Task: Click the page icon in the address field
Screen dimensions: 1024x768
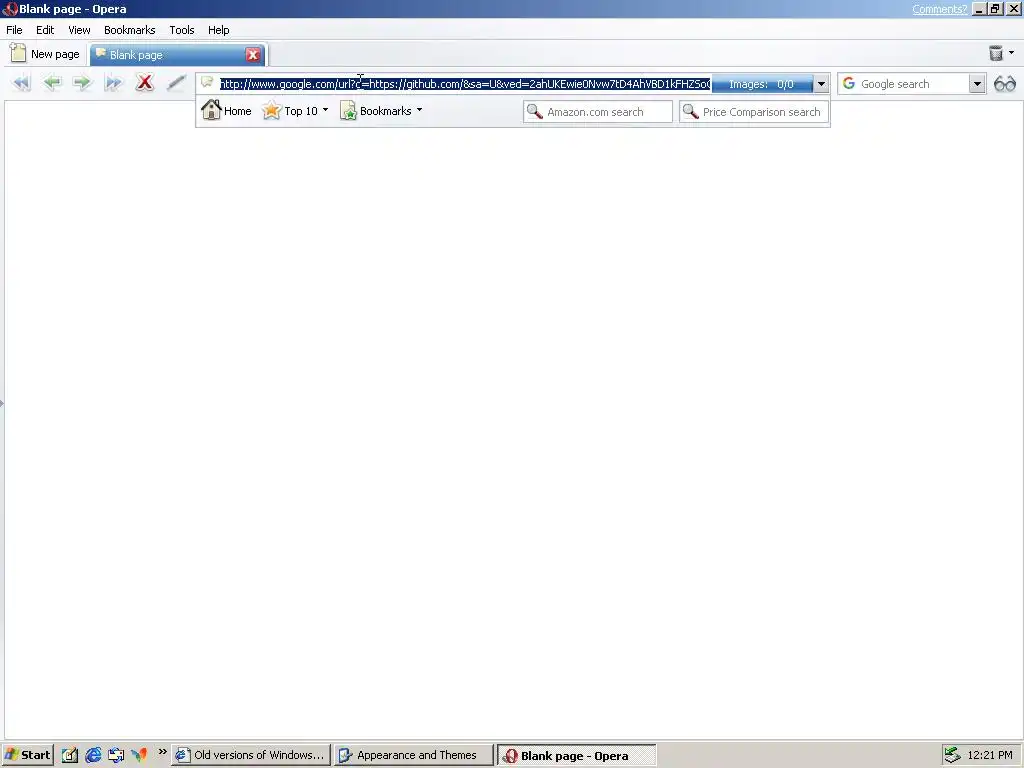Action: tap(207, 82)
